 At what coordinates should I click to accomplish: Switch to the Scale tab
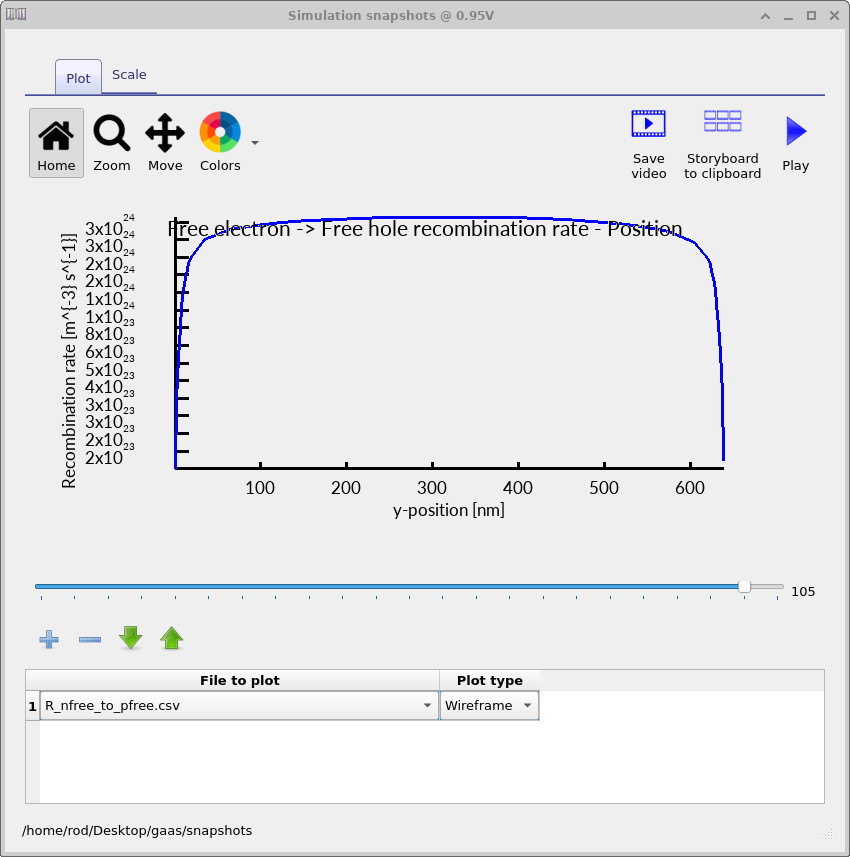(129, 74)
